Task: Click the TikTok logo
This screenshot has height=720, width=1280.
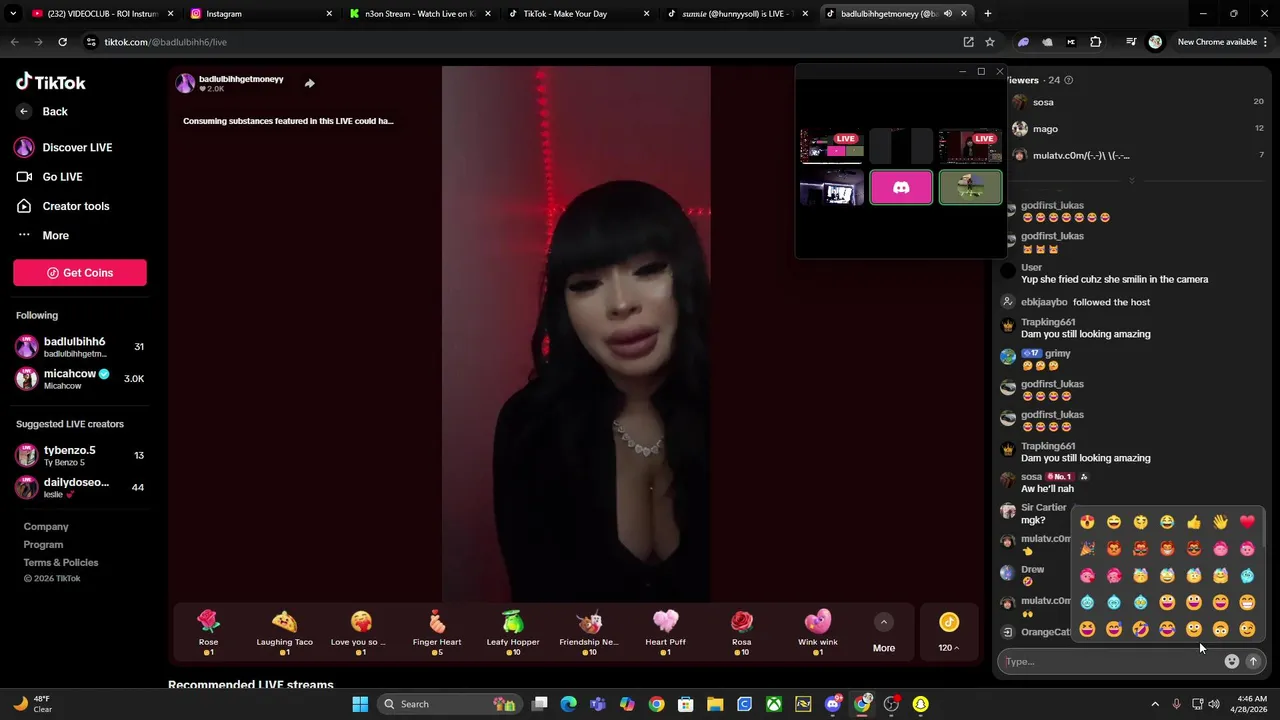Action: (x=51, y=82)
